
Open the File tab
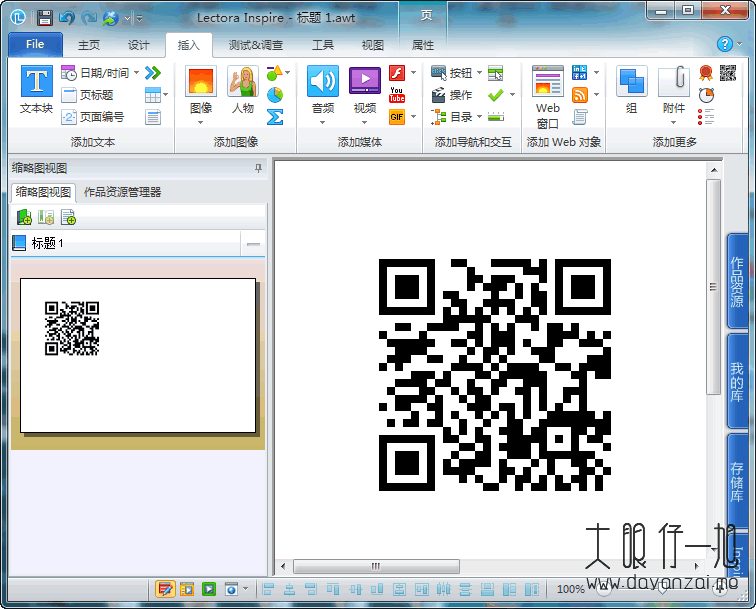pos(35,44)
